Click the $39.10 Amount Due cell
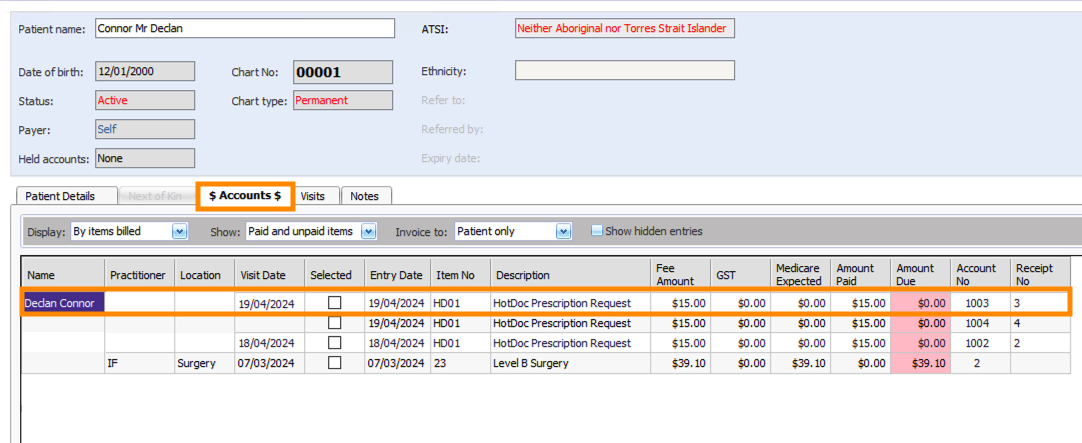Image resolution: width=1082 pixels, height=443 pixels. [921, 363]
